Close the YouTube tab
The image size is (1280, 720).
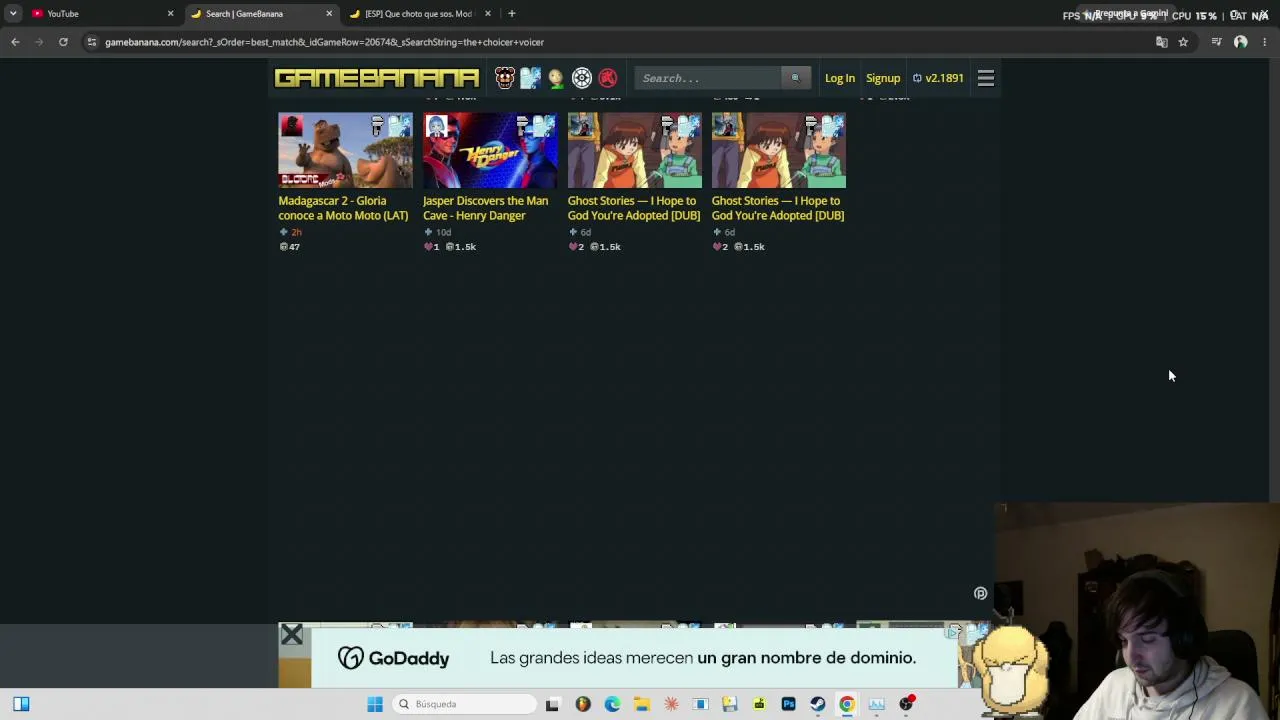(x=170, y=14)
